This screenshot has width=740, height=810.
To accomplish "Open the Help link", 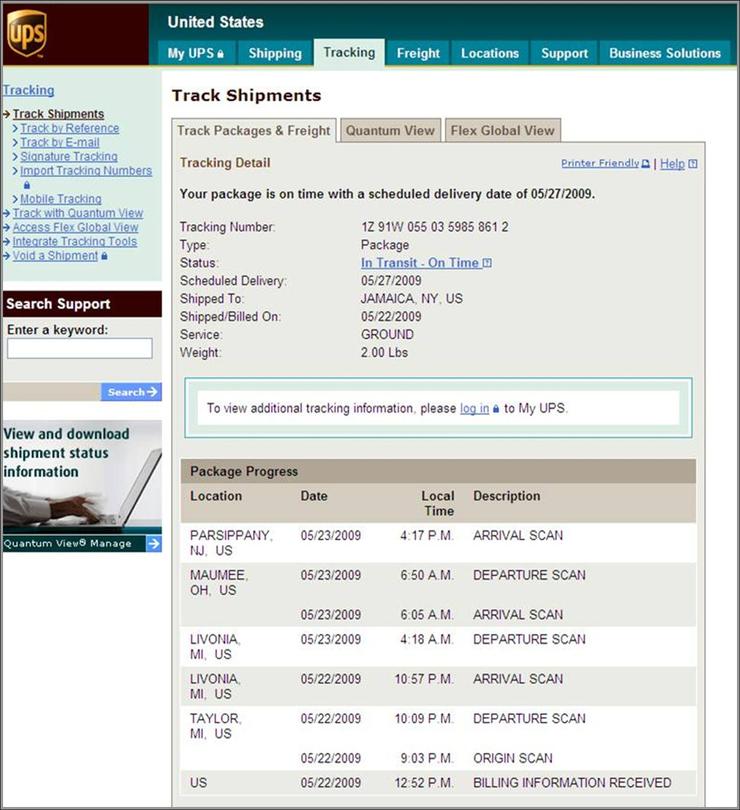I will click(x=672, y=164).
